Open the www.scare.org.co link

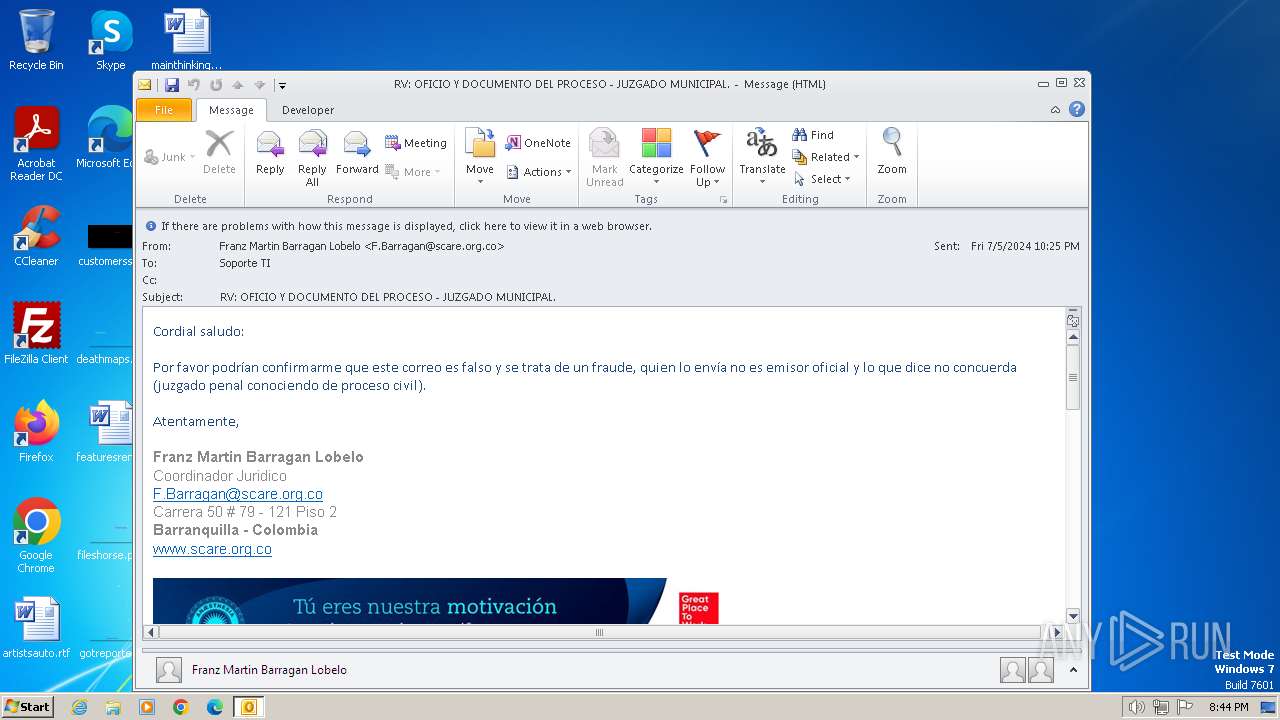[212, 549]
